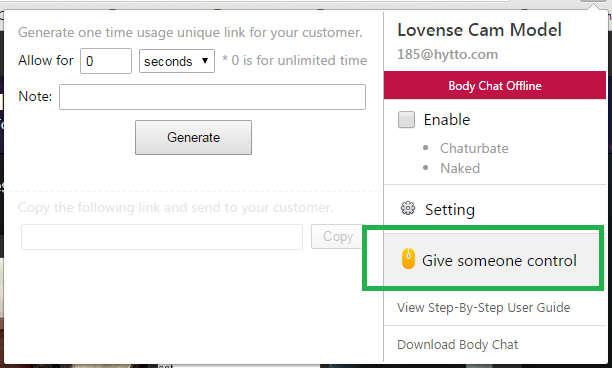Select the Give someone control menu entry

[492, 260]
